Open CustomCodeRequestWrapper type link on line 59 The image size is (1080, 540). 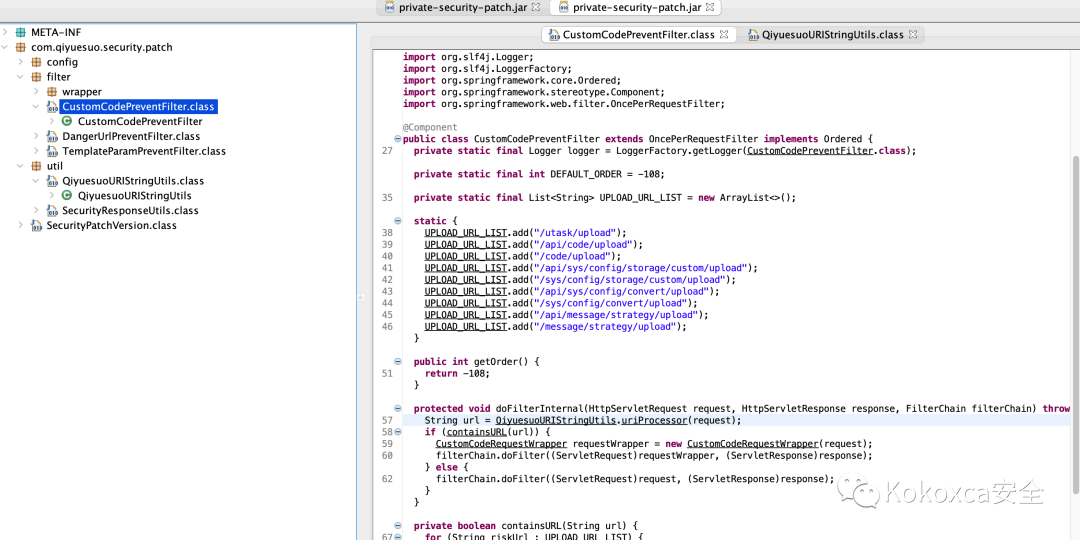(501, 444)
